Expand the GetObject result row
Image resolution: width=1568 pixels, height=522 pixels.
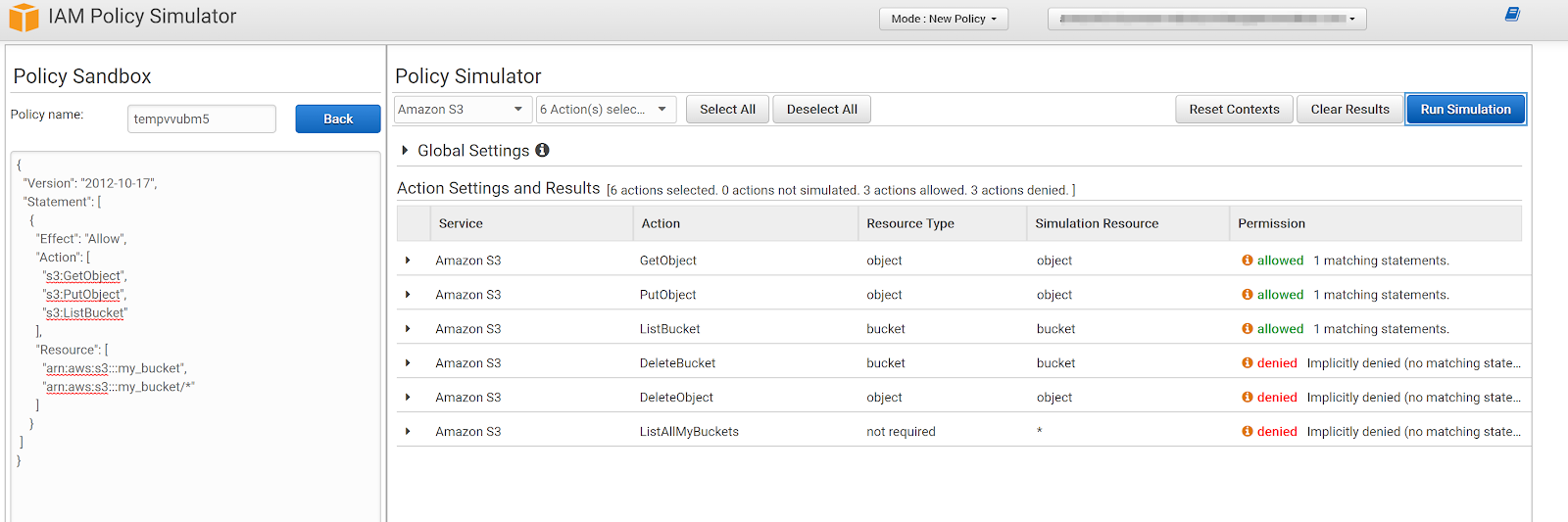(x=408, y=261)
